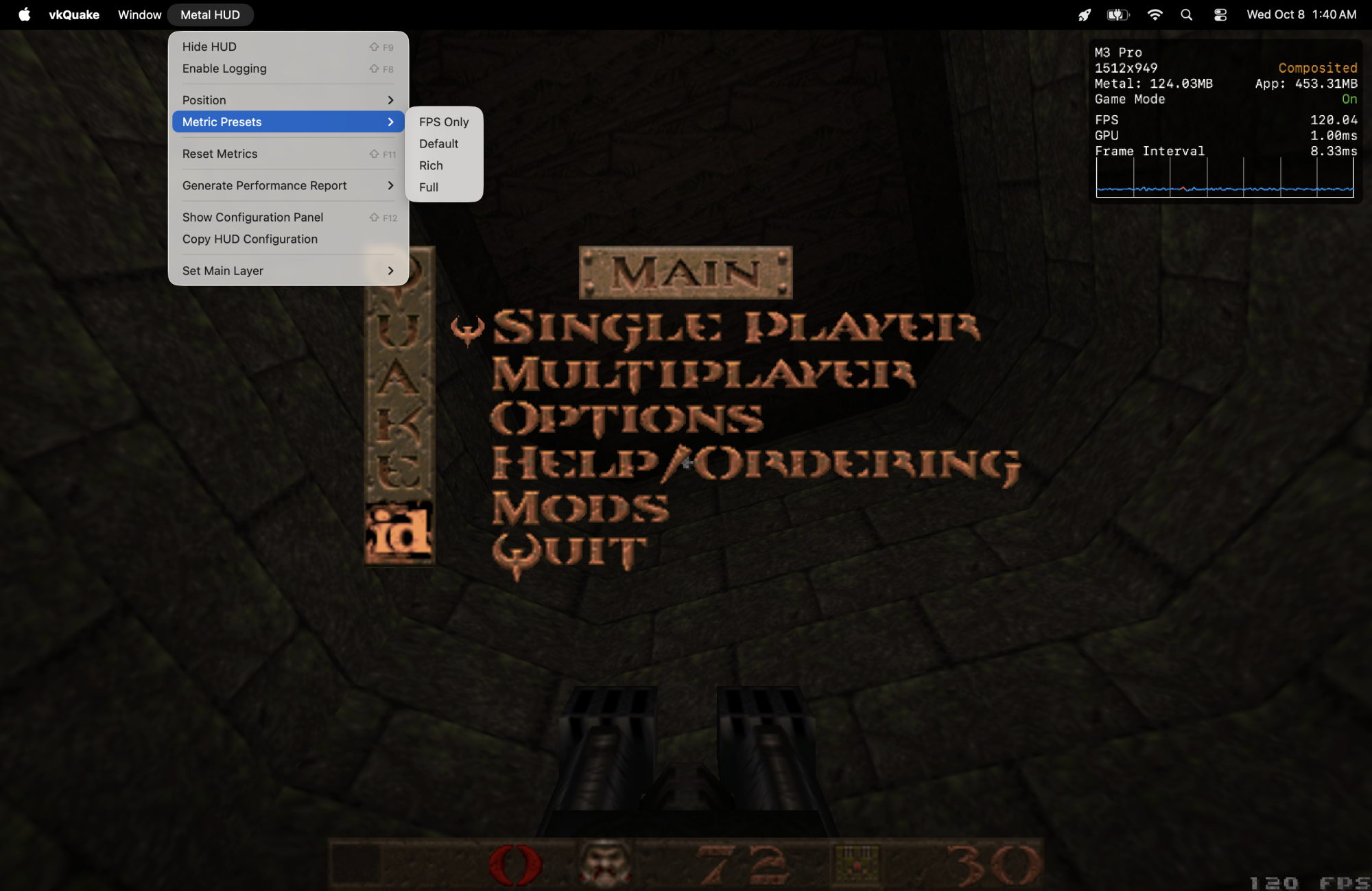
Task: Open Control Center icon in menu bar
Action: coord(1220,14)
